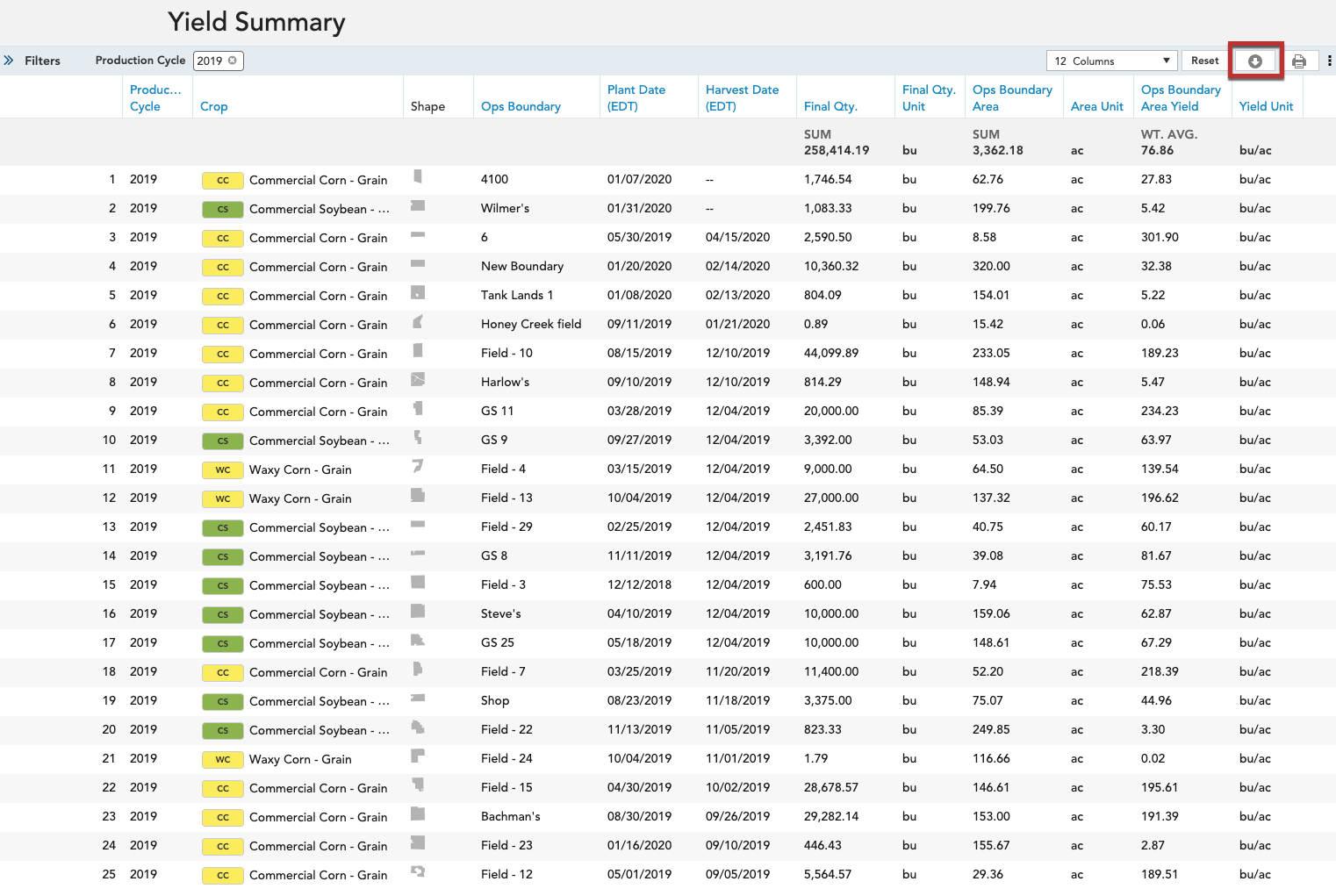Click field shape icon for Field - 4
The width and height of the screenshot is (1336, 896).
pos(418,466)
